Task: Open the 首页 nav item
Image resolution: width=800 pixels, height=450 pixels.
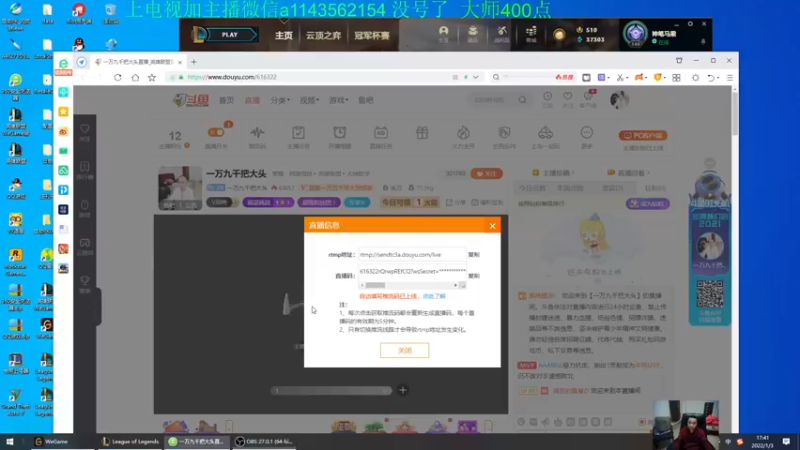Action: [x=227, y=101]
